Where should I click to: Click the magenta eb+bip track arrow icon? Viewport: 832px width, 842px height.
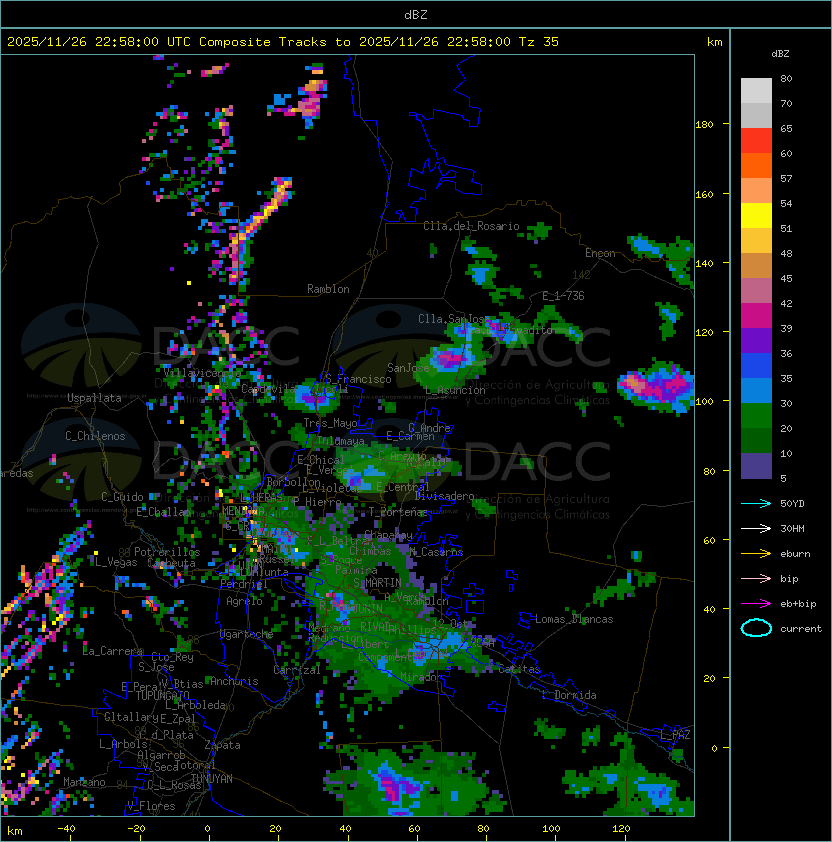(x=756, y=604)
